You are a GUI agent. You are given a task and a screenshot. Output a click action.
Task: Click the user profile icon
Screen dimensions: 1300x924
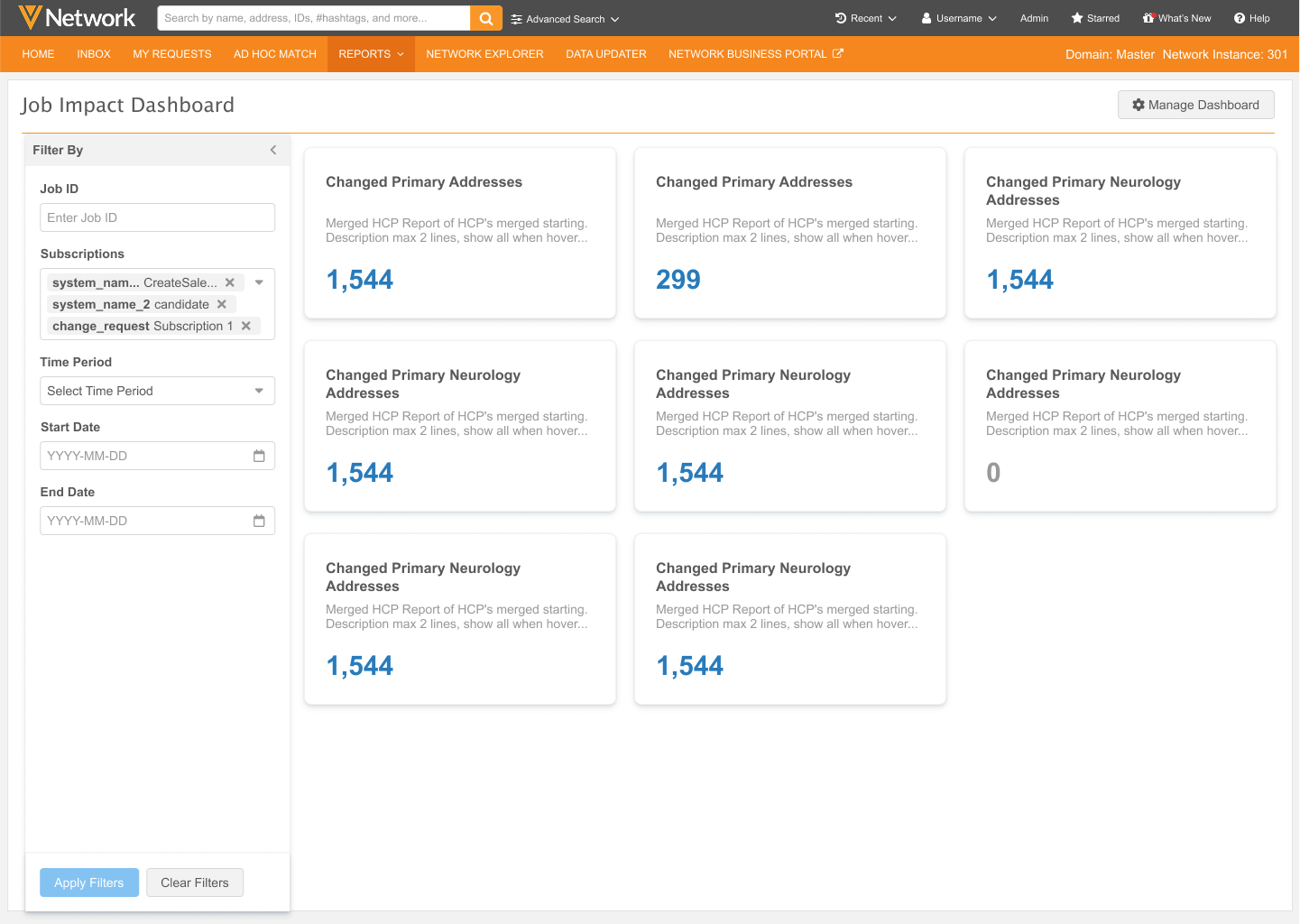[927, 18]
